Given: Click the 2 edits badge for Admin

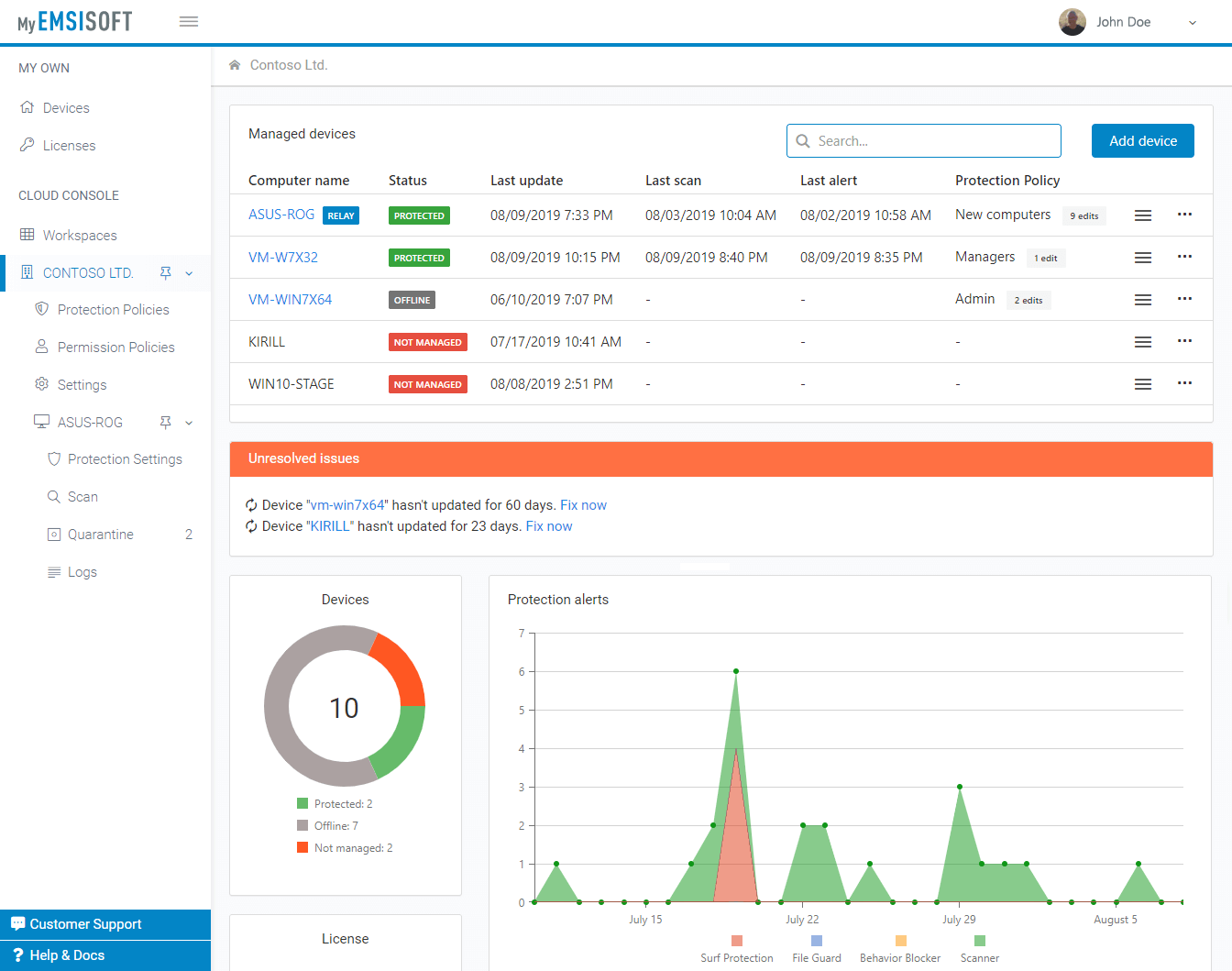Looking at the screenshot, I should [1028, 301].
